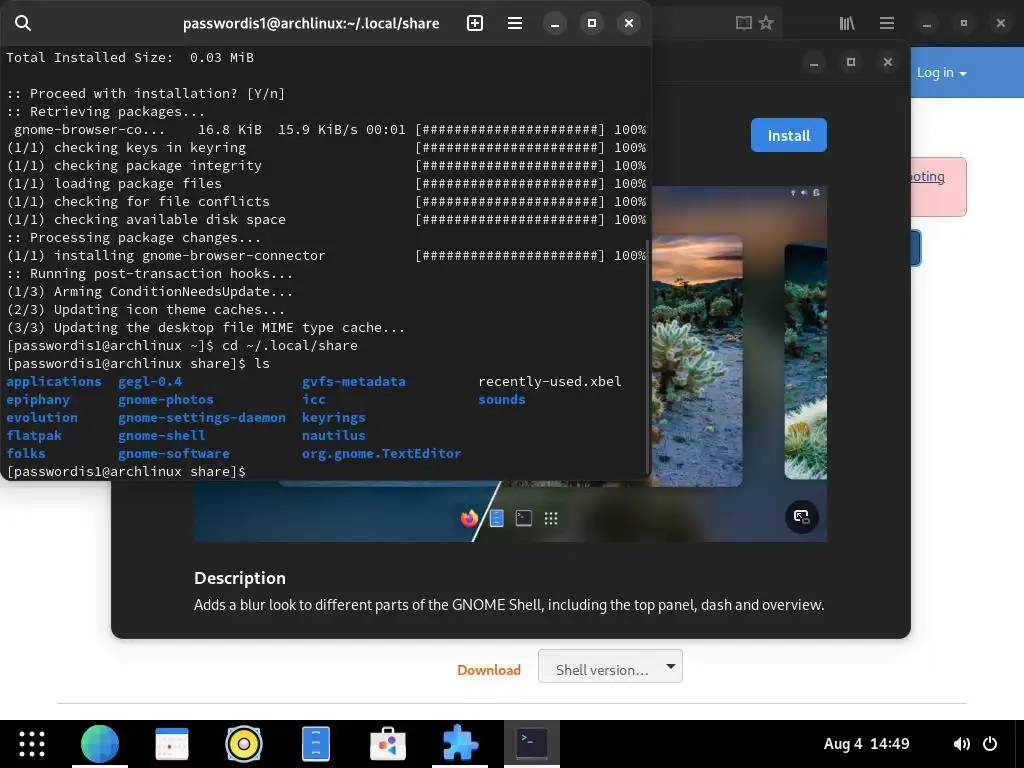1024x768 pixels.
Task: Open the browser library icon
Action: pyautogui.click(x=846, y=24)
